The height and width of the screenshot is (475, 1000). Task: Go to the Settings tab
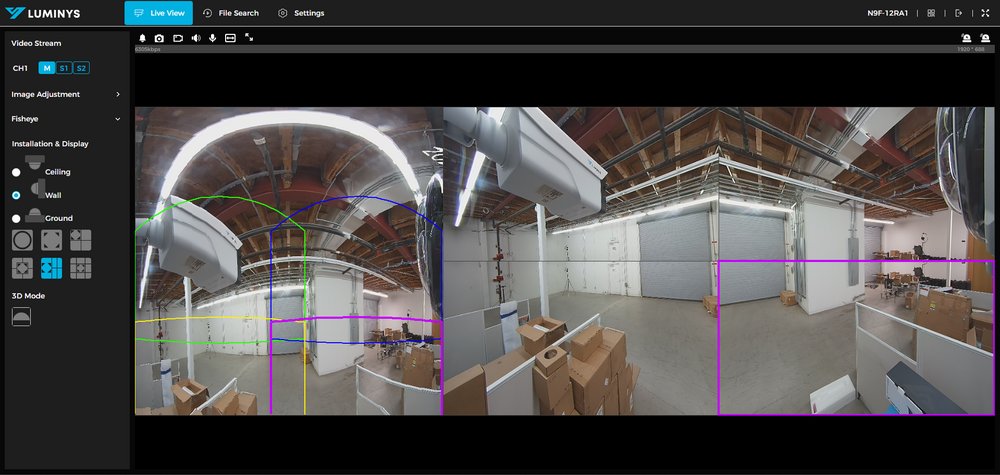[x=300, y=13]
